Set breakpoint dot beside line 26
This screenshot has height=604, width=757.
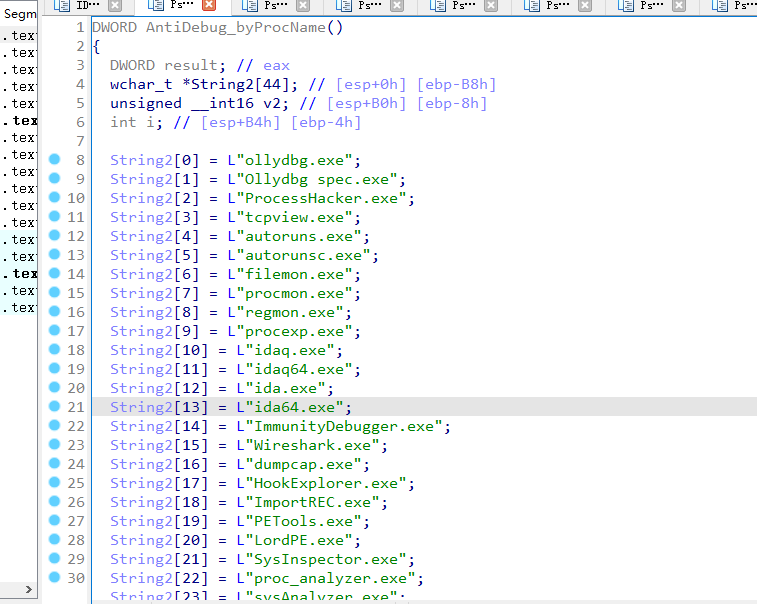(x=55, y=501)
